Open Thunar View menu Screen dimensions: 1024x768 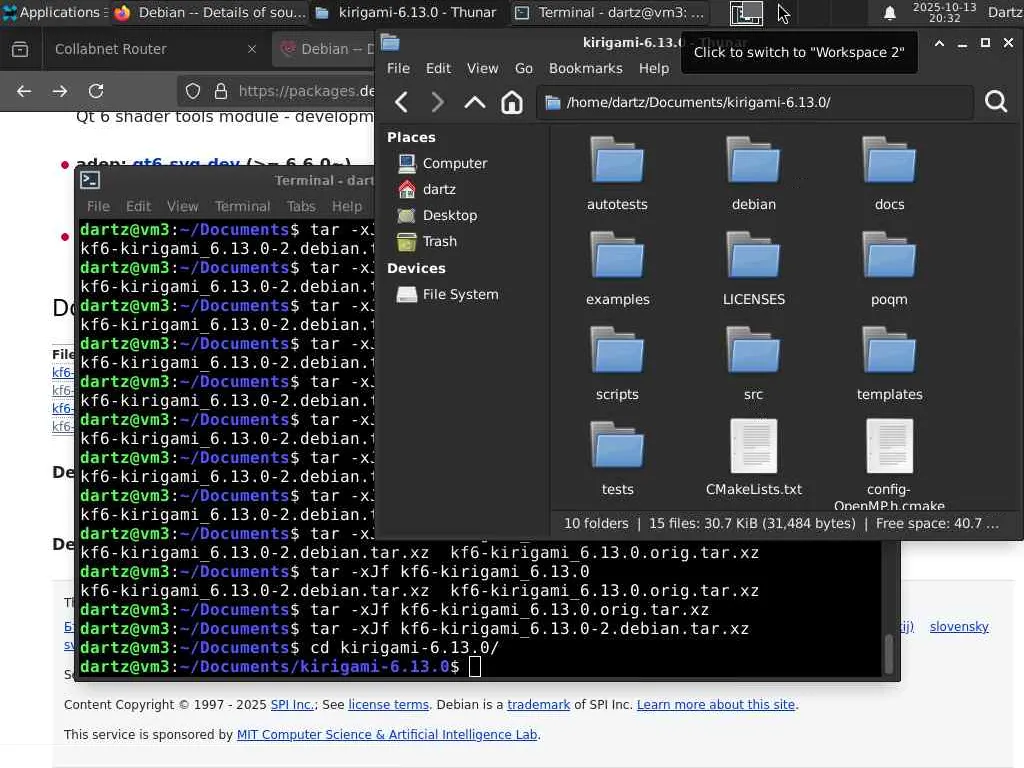point(483,69)
